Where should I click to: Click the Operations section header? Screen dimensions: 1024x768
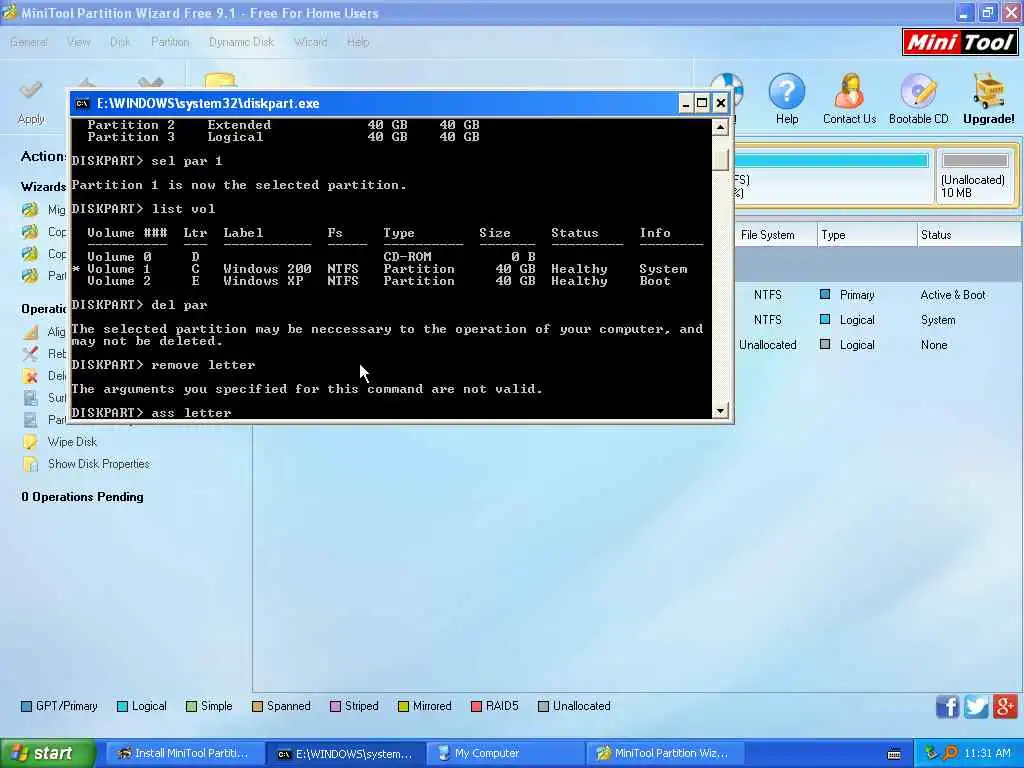pos(44,309)
